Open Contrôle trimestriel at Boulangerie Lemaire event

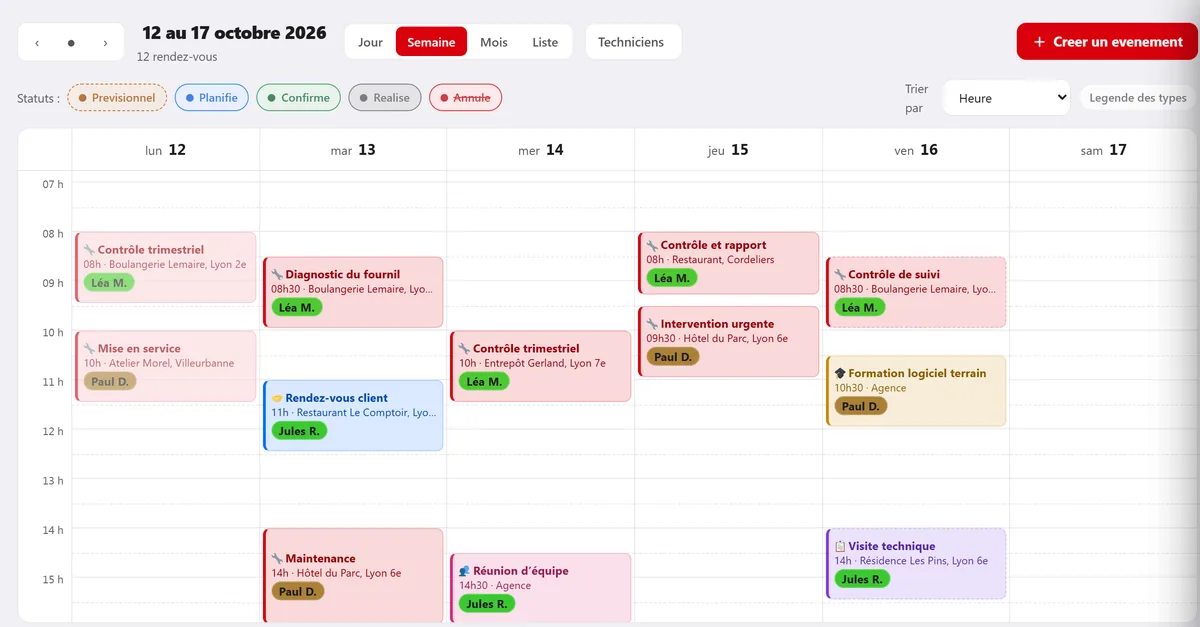click(x=166, y=267)
